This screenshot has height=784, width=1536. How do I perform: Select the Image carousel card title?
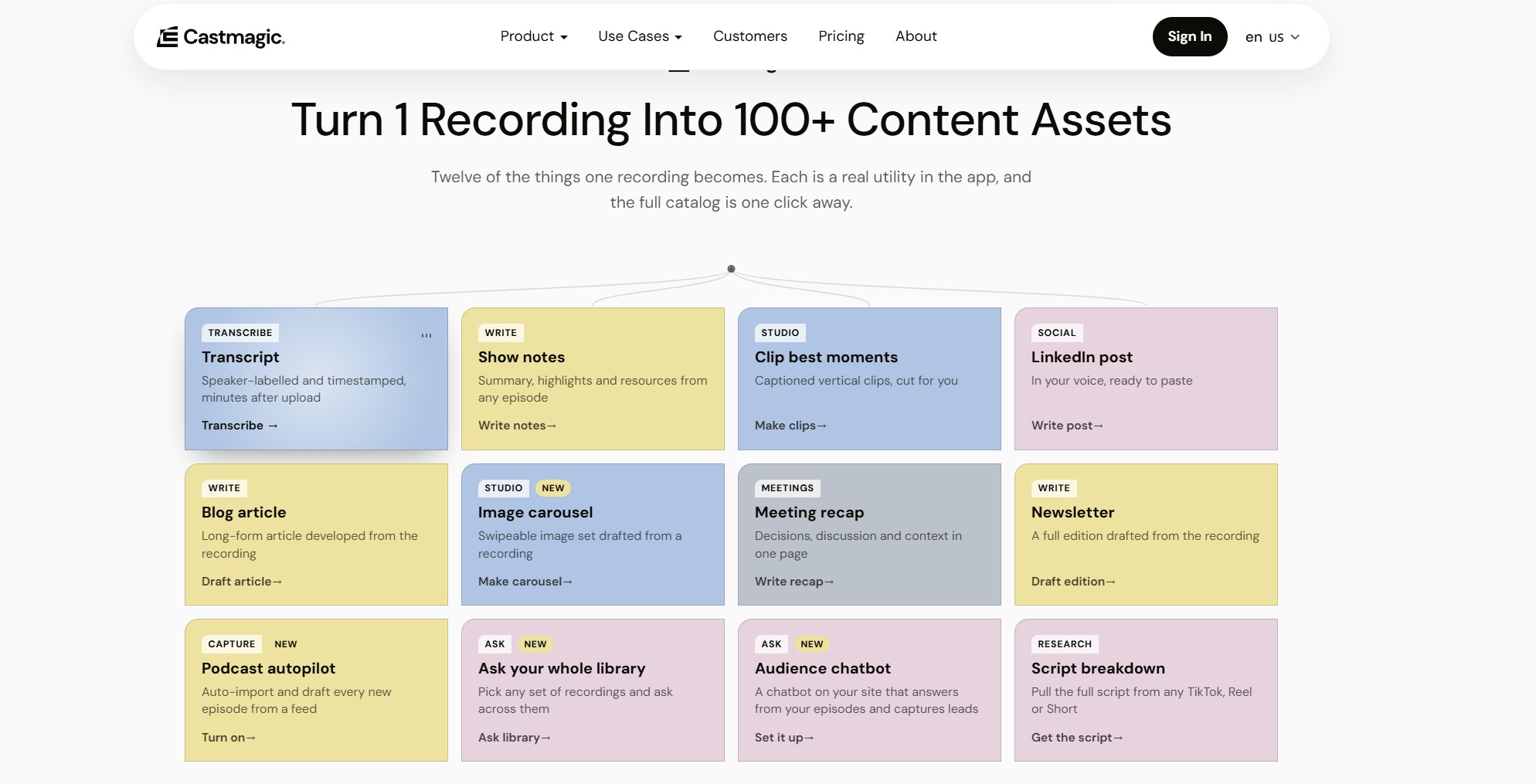pos(535,512)
